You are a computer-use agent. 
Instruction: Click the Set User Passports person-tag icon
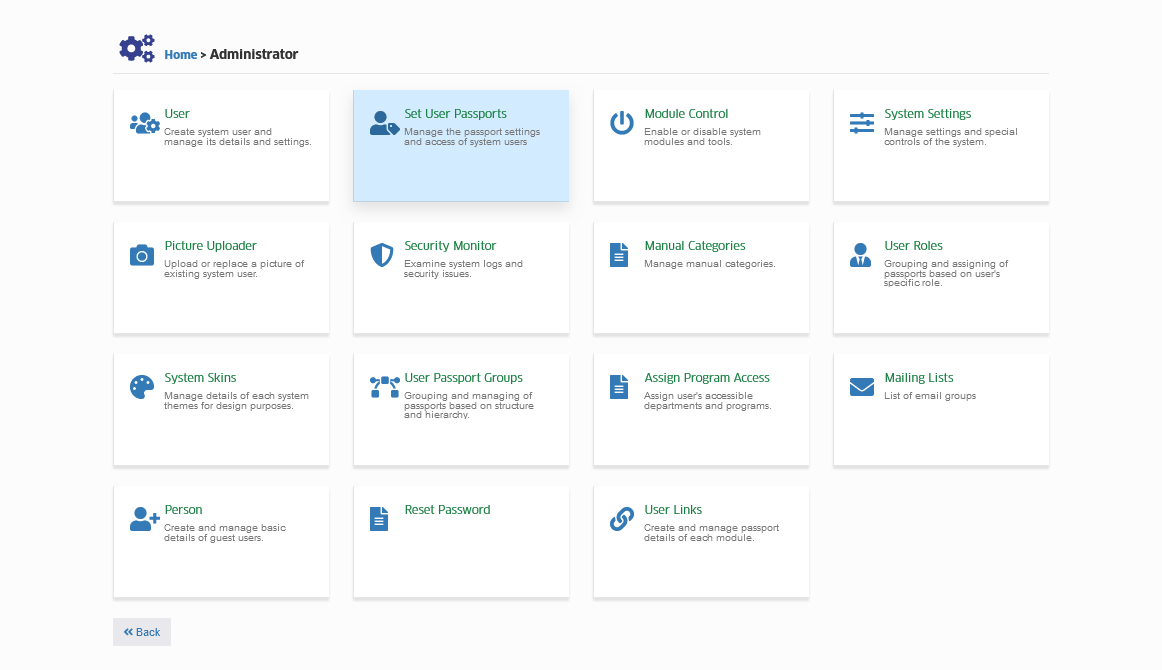[x=385, y=123]
